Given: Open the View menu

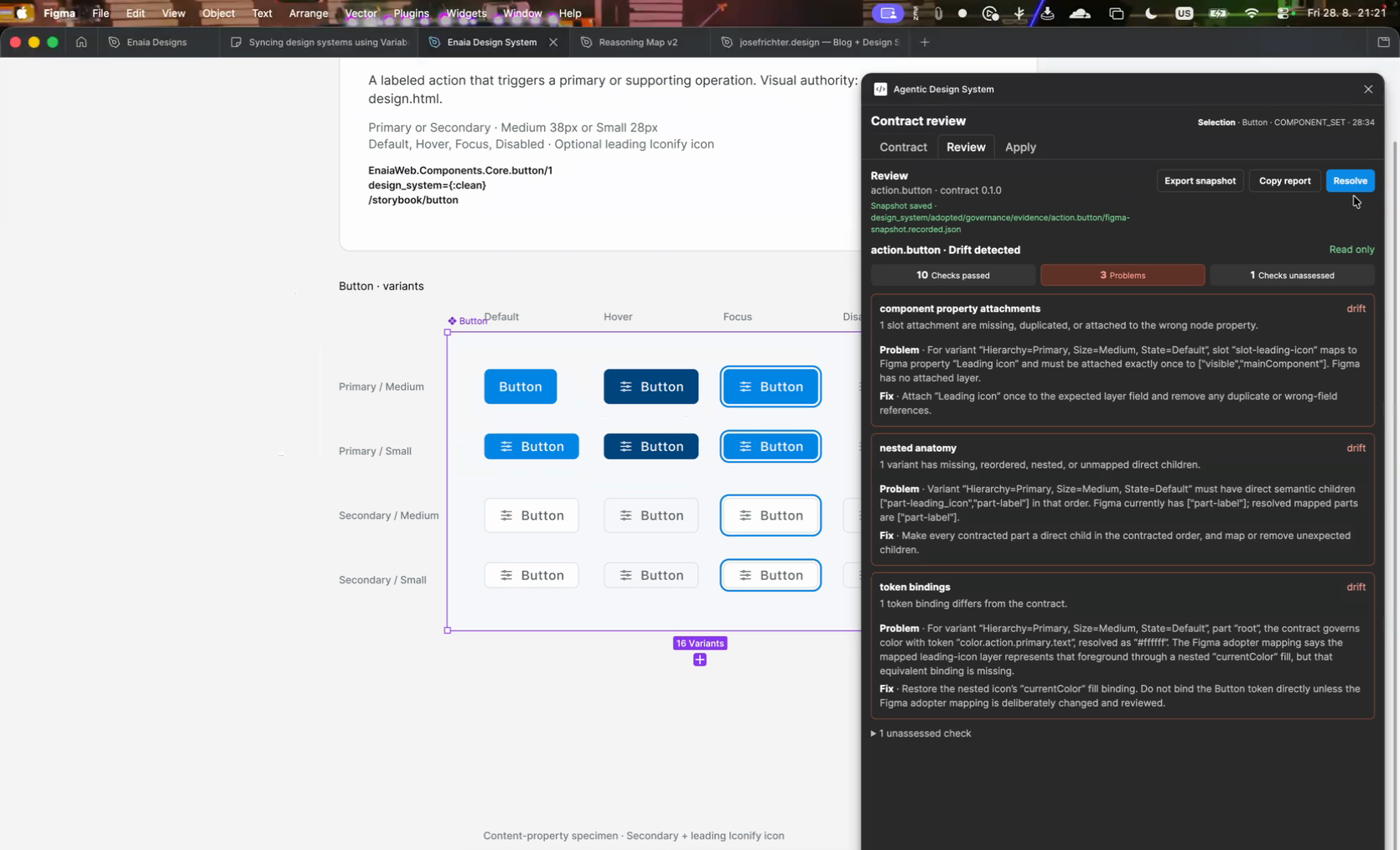Looking at the screenshot, I should pos(174,13).
